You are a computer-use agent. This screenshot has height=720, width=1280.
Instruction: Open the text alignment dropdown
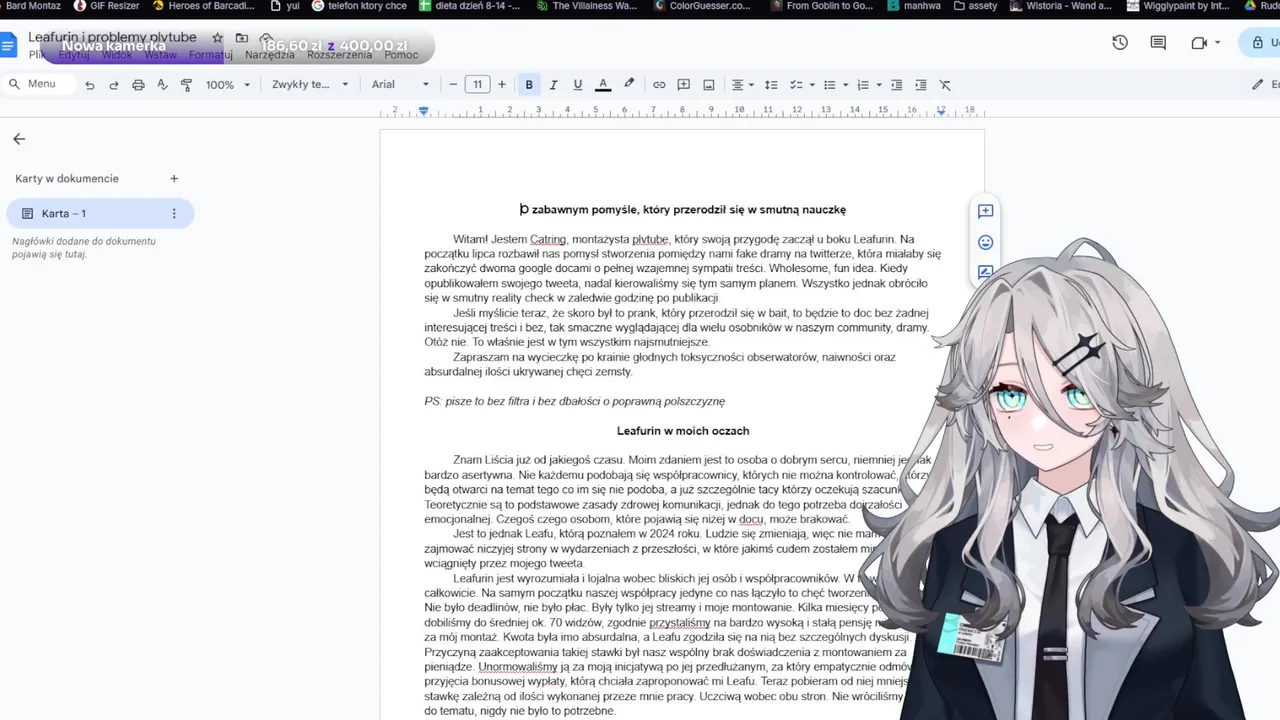742,85
